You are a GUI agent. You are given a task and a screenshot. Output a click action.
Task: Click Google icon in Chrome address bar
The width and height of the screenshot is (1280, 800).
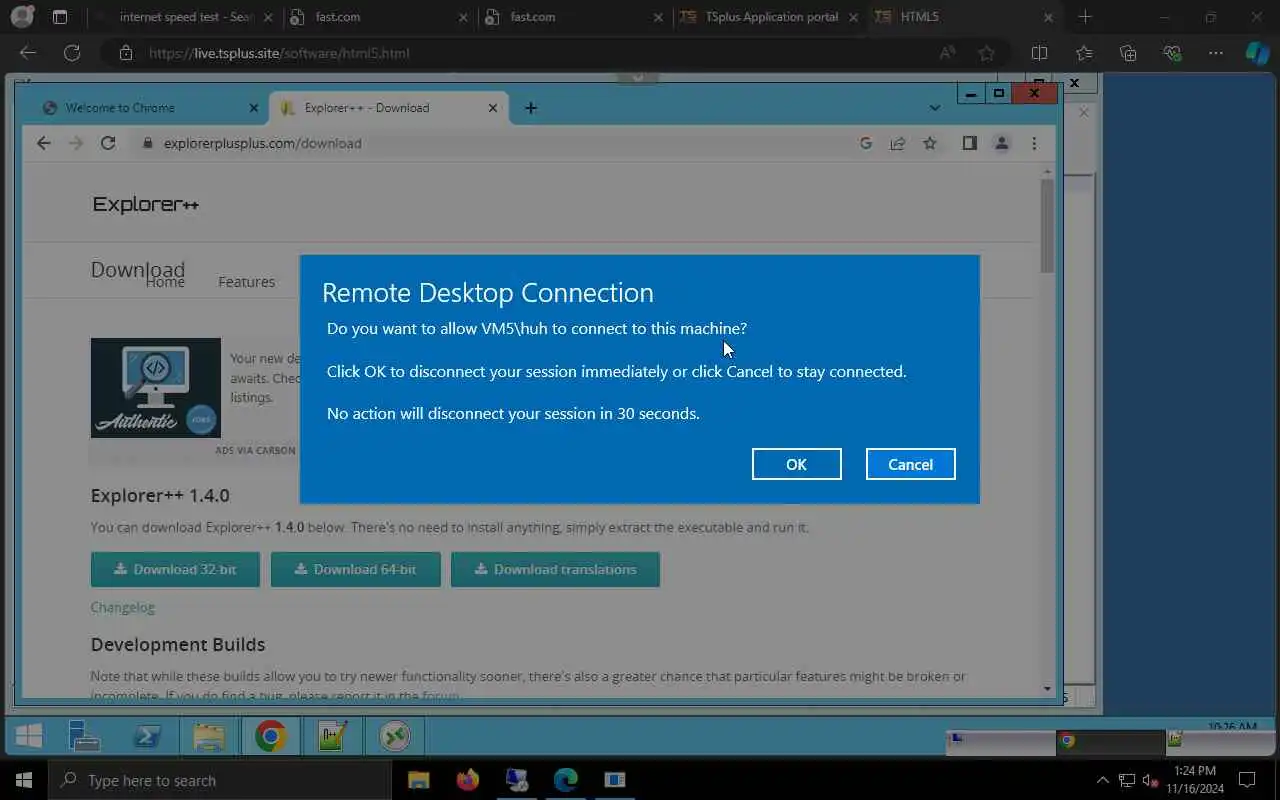click(x=866, y=143)
